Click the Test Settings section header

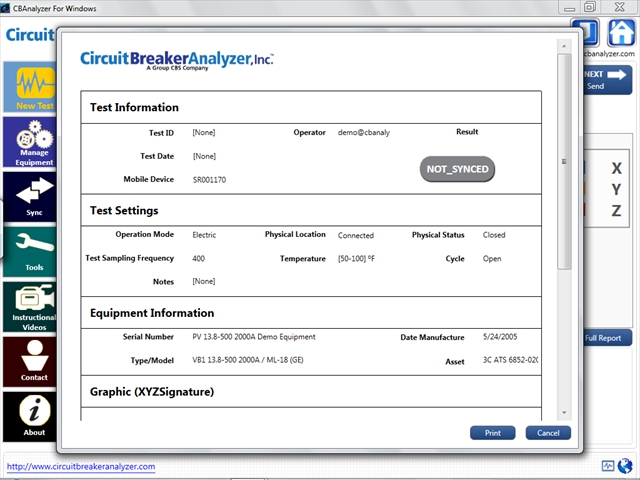click(x=124, y=211)
